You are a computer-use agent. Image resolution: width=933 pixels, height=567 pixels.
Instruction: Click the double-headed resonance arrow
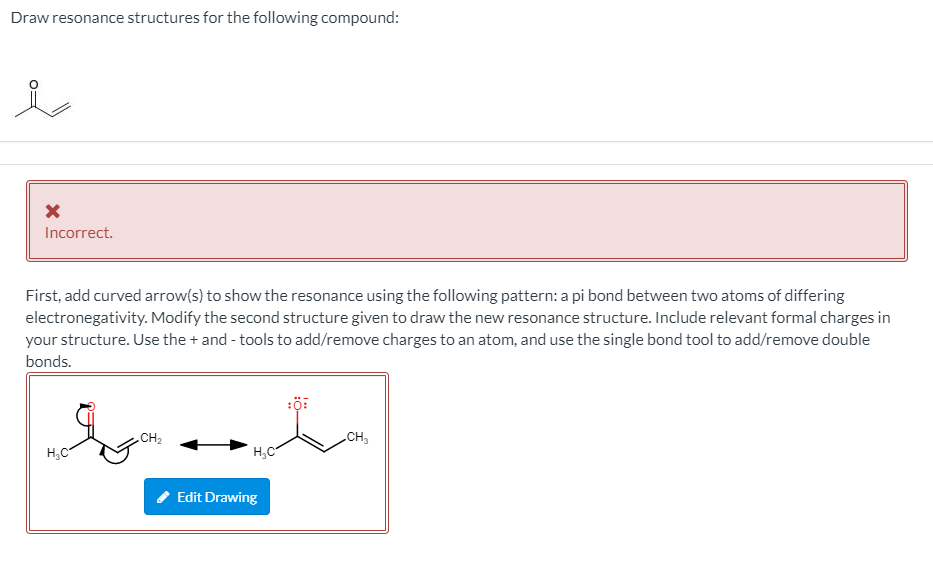[213, 444]
